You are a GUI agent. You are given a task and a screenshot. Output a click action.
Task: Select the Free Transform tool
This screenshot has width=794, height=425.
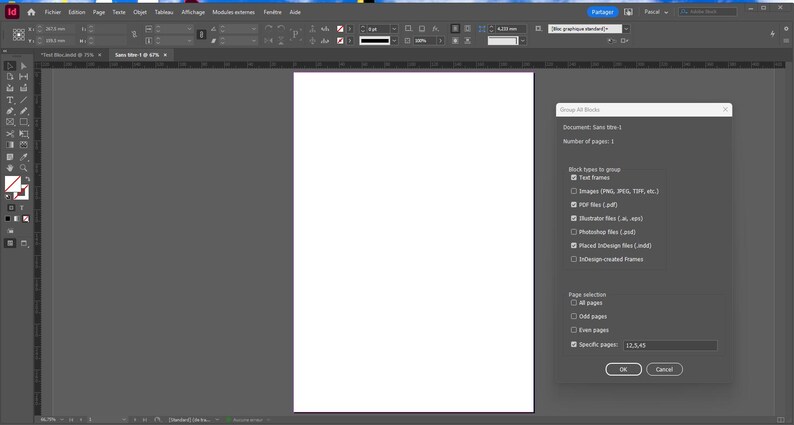click(23, 134)
